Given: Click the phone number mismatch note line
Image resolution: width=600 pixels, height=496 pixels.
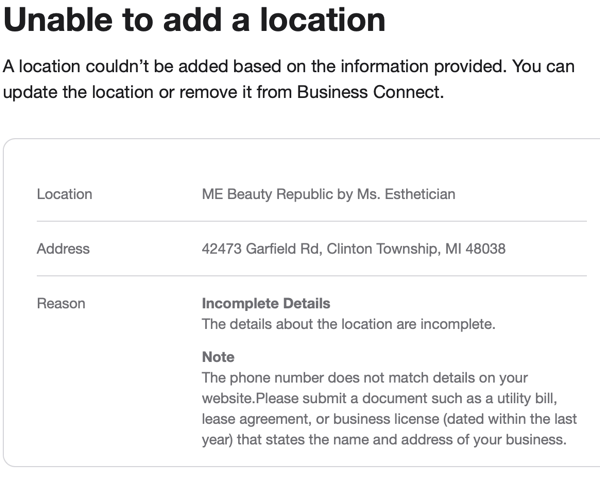Looking at the screenshot, I should [365, 378].
